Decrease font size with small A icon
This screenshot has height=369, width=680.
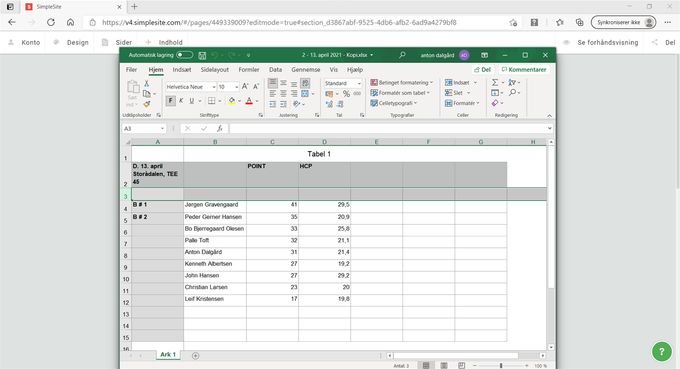click(256, 86)
